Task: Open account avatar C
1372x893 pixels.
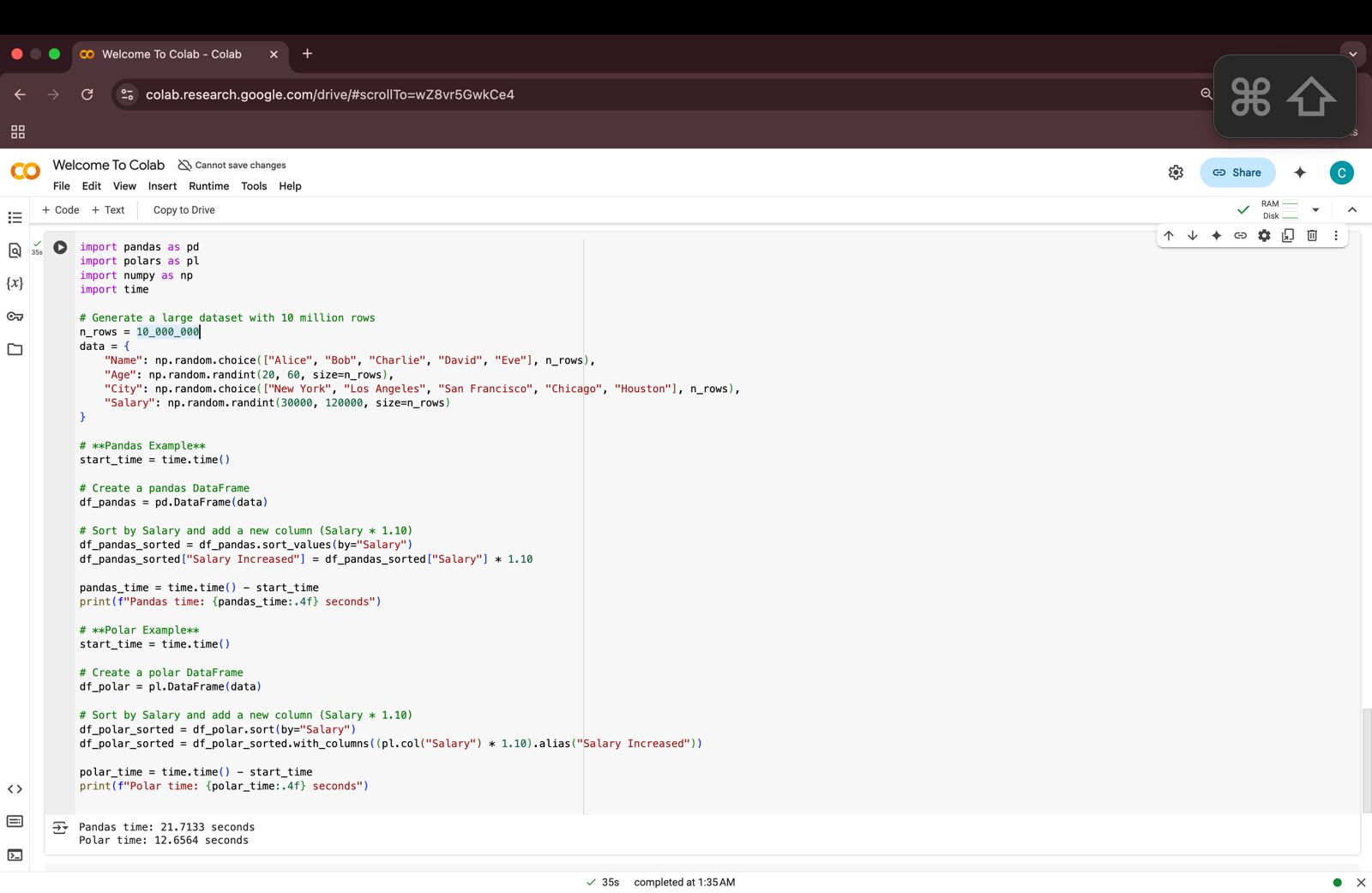Action: [x=1342, y=172]
